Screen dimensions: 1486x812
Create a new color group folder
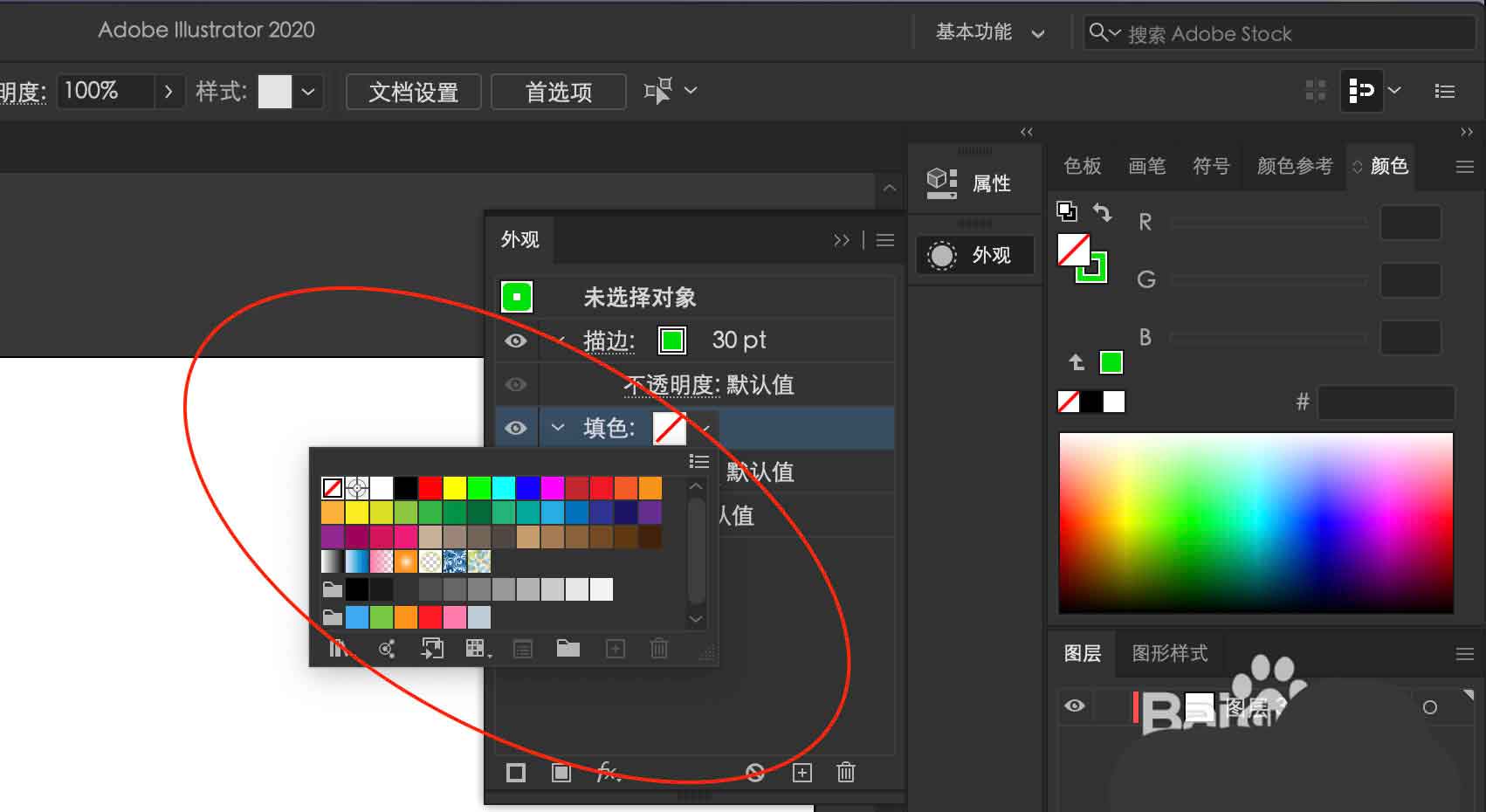click(568, 647)
